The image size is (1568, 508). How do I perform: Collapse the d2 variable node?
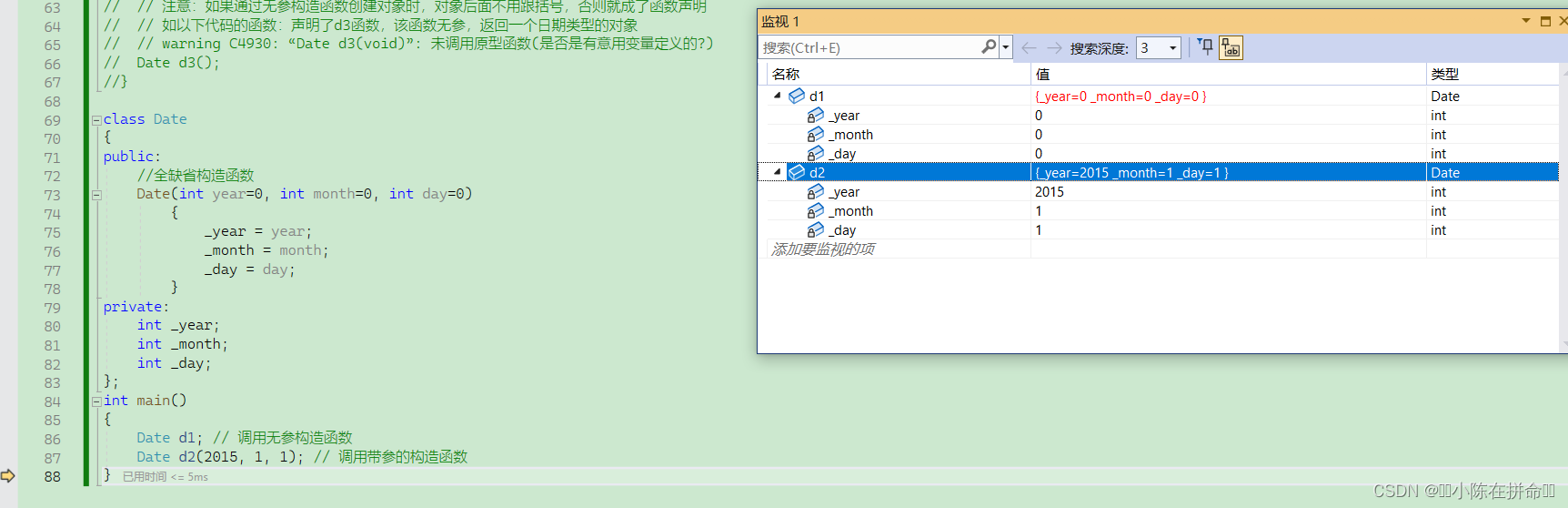(777, 172)
